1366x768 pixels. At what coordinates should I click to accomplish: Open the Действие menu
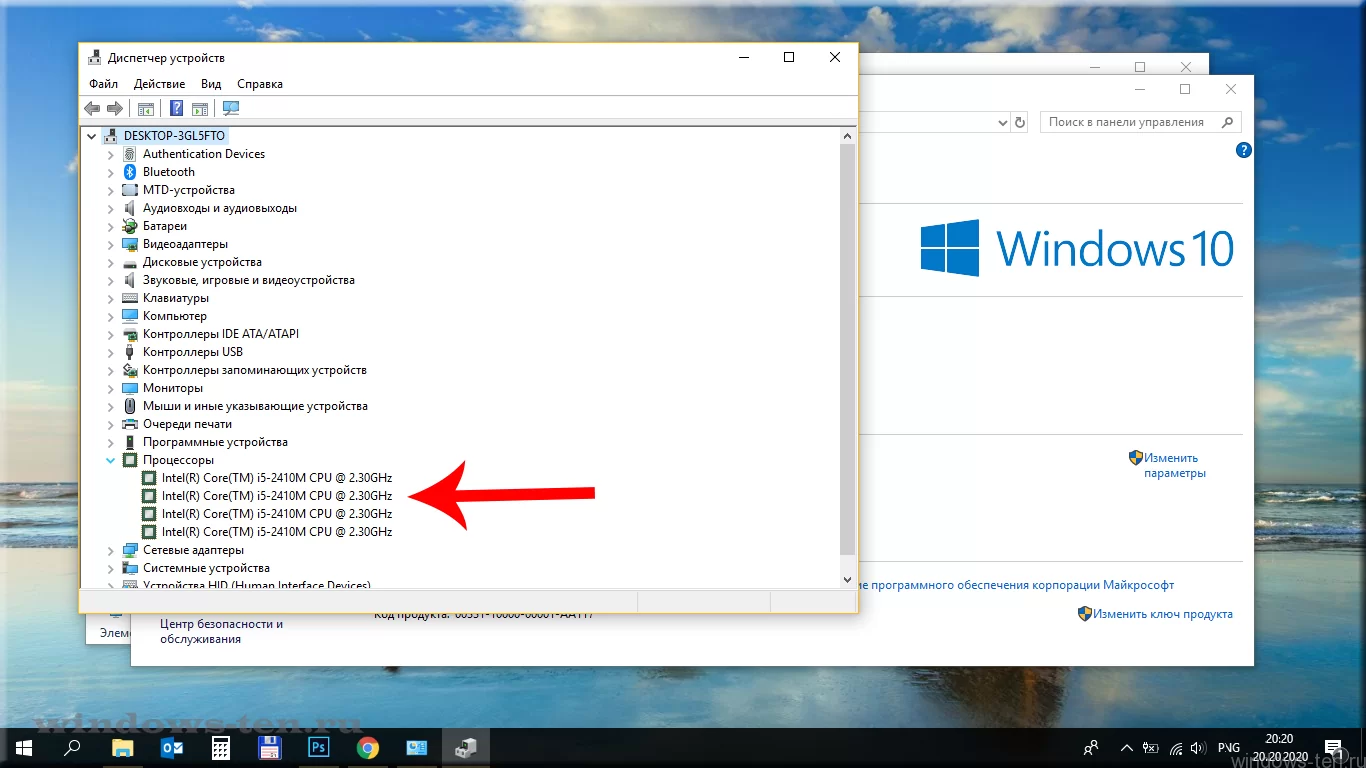[159, 84]
